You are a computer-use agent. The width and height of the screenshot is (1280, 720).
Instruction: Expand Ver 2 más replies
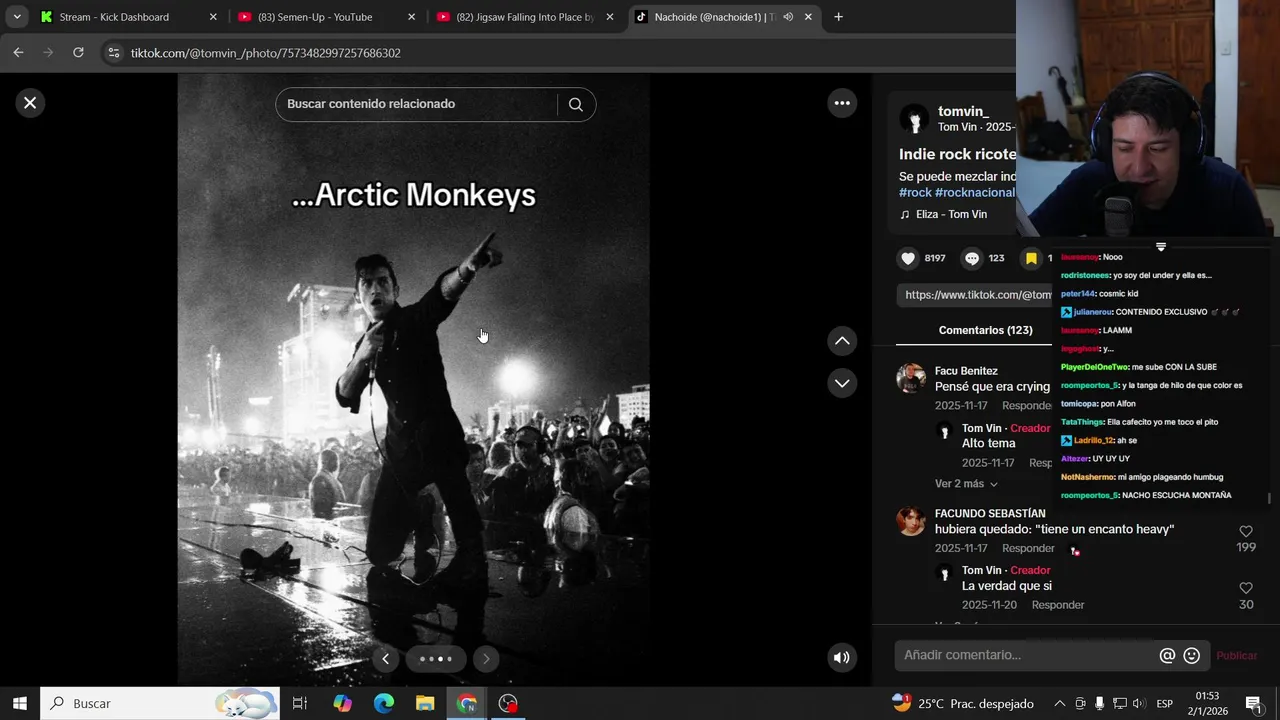966,484
